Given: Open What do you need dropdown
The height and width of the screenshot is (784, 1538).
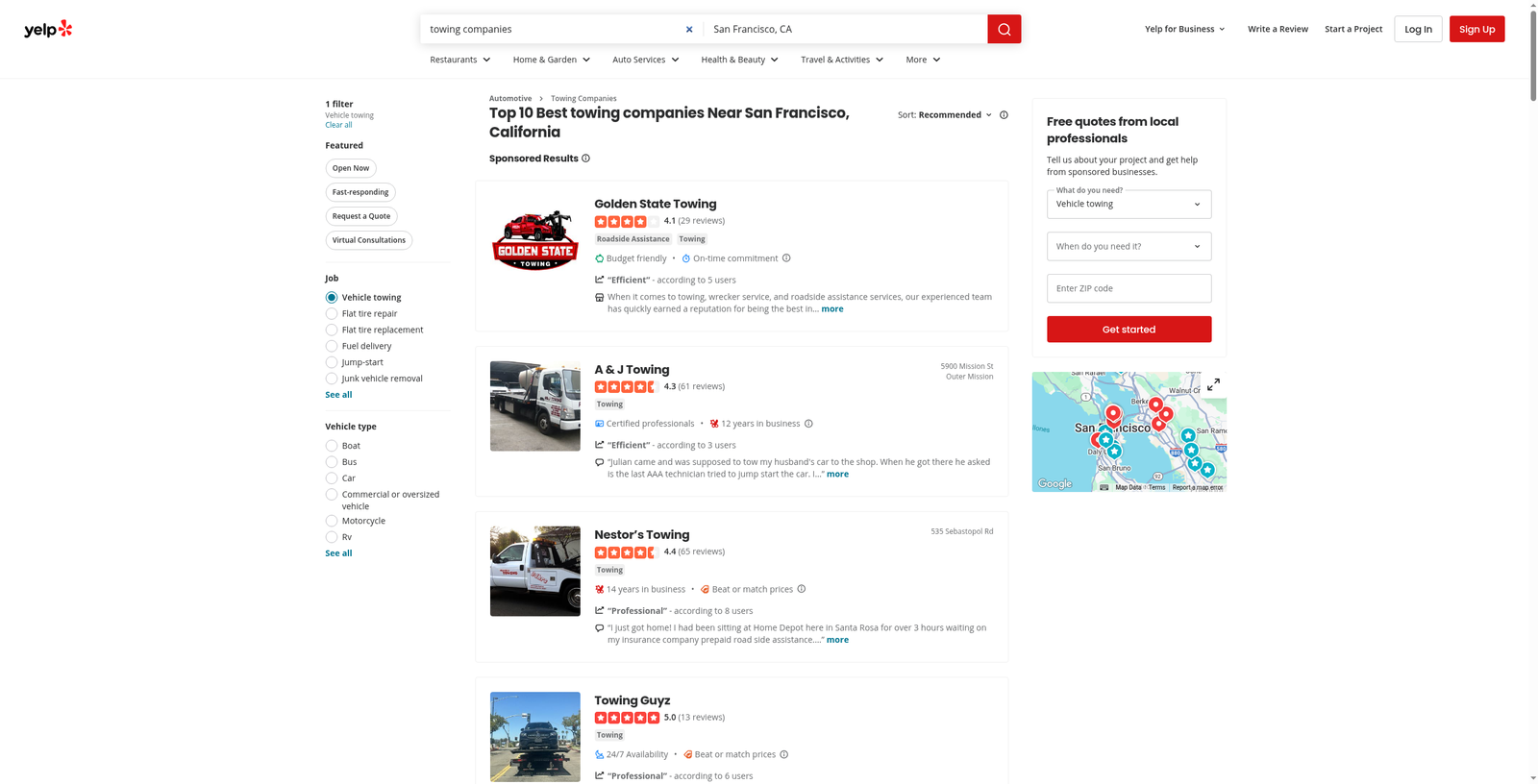Looking at the screenshot, I should [1129, 204].
